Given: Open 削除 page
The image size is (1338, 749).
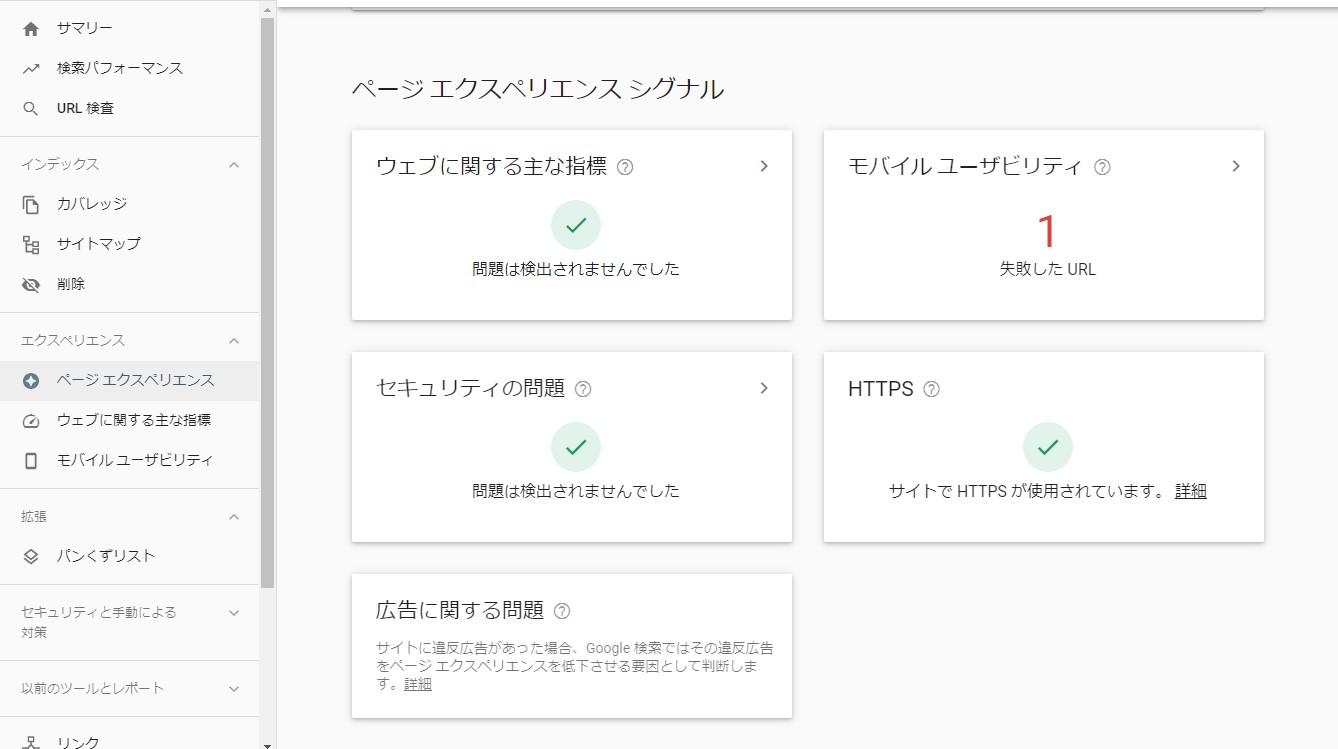Looking at the screenshot, I should click(129, 284).
